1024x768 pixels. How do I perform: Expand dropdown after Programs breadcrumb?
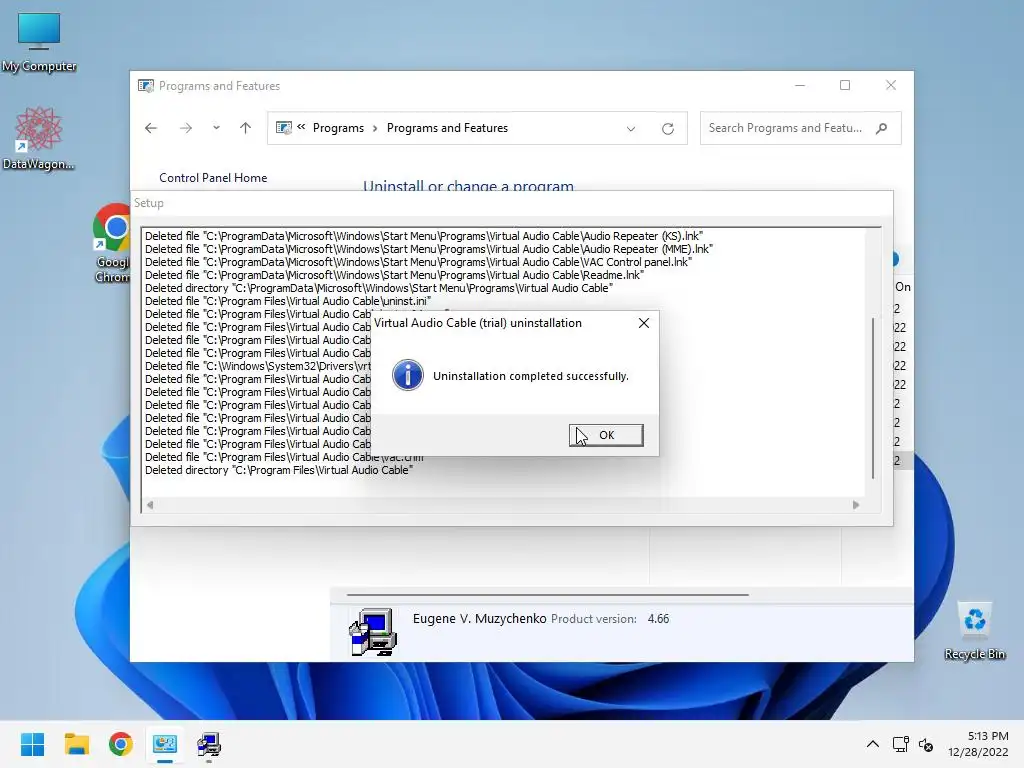376,129
